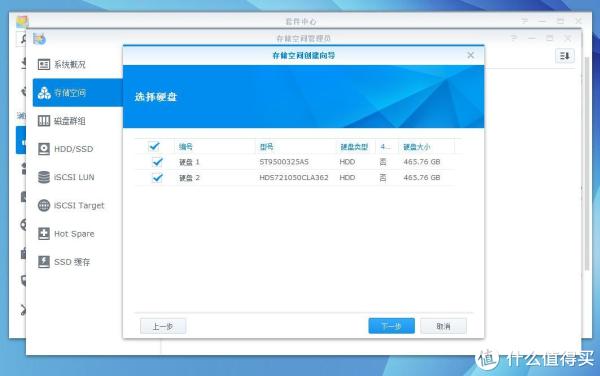
Task: Click the sort toggle icon in Storage Manager toolbar
Action: click(565, 56)
